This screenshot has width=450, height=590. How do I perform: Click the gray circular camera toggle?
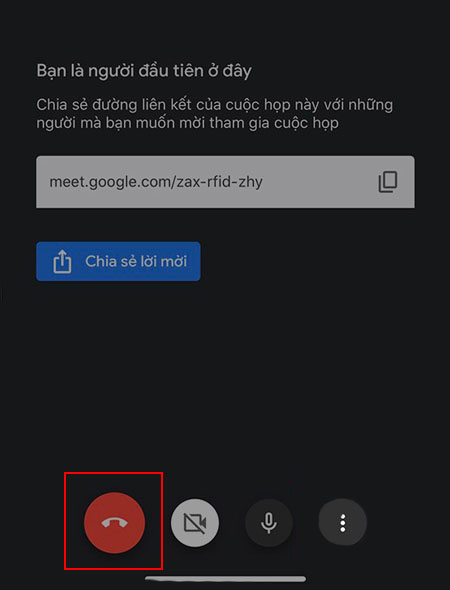195,523
